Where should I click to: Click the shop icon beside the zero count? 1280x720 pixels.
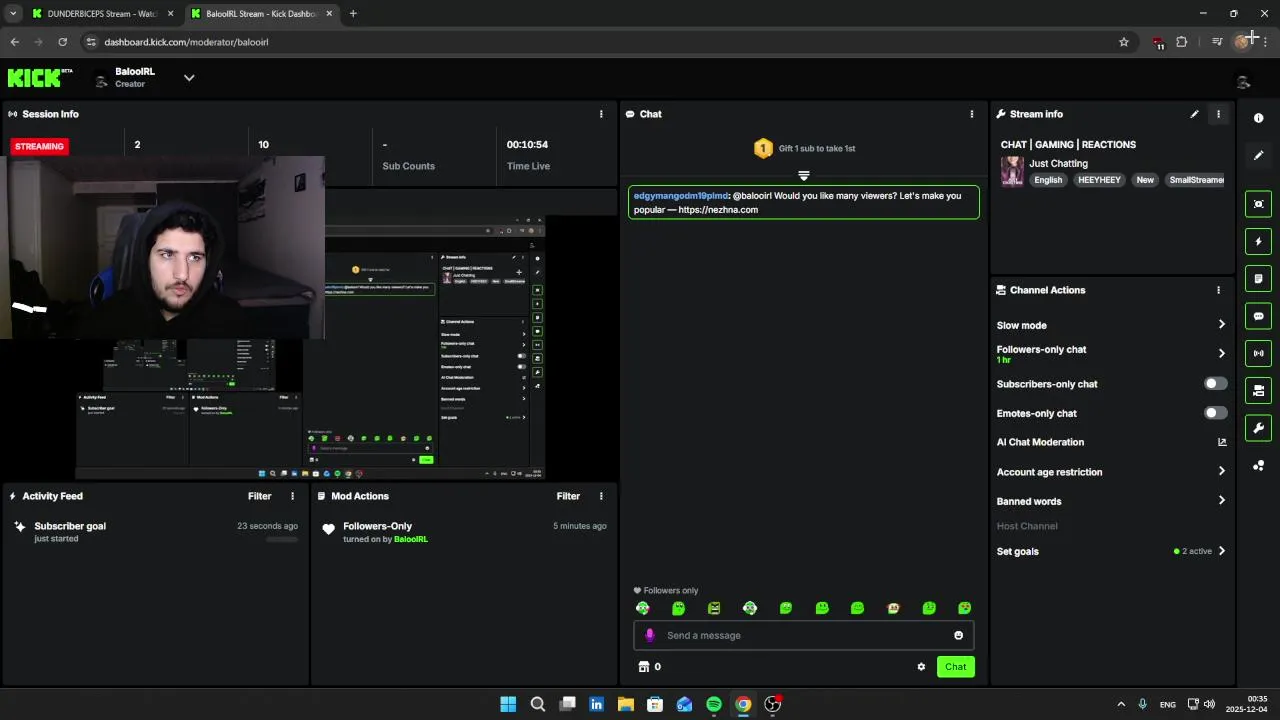[644, 667]
